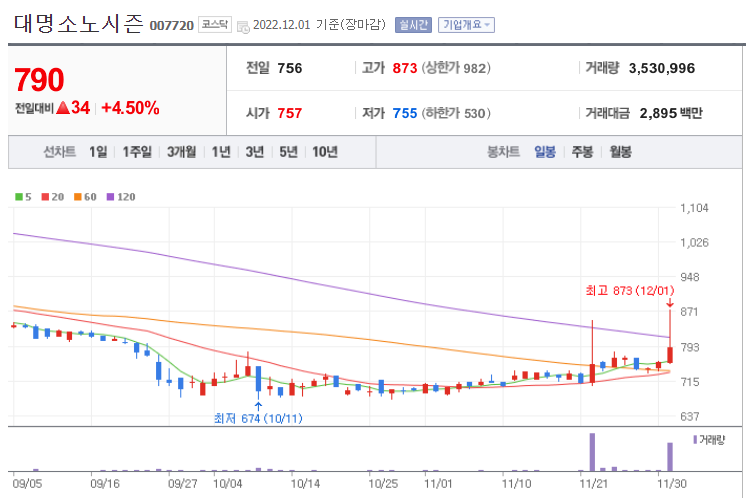The height and width of the screenshot is (498, 746).
Task: Click the 09/05 date axis label
Action: point(27,484)
